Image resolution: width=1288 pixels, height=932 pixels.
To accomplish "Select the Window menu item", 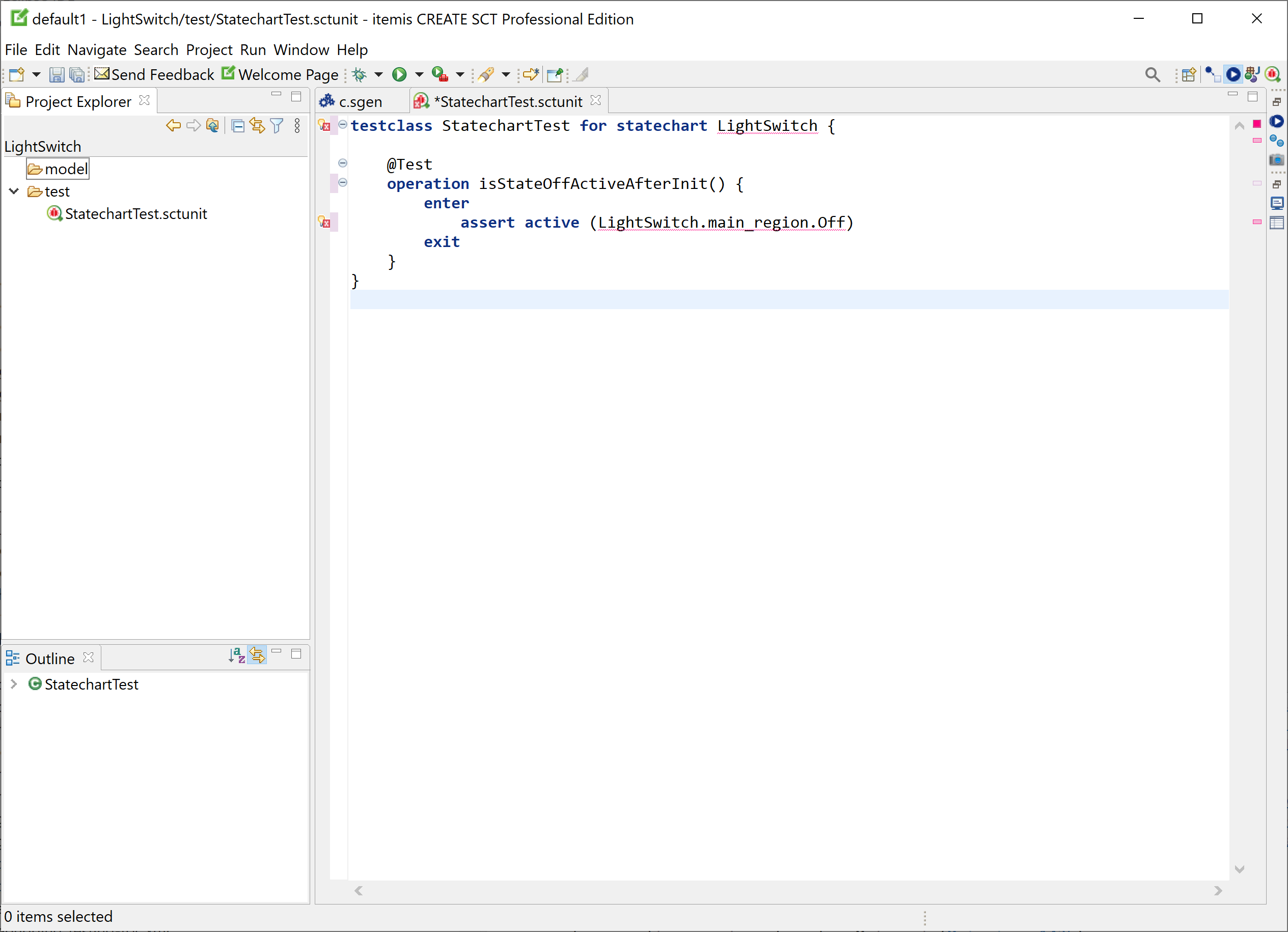I will [302, 49].
